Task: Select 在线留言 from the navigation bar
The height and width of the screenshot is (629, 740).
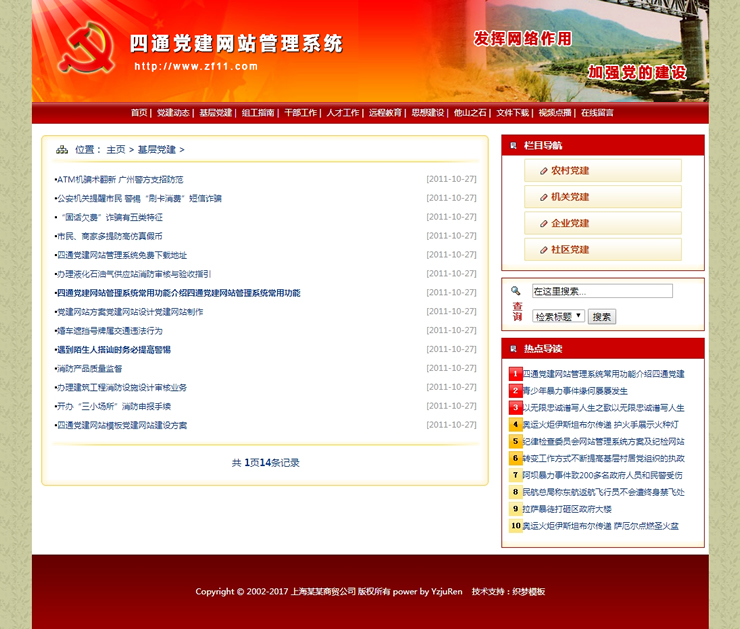Action: [597, 113]
